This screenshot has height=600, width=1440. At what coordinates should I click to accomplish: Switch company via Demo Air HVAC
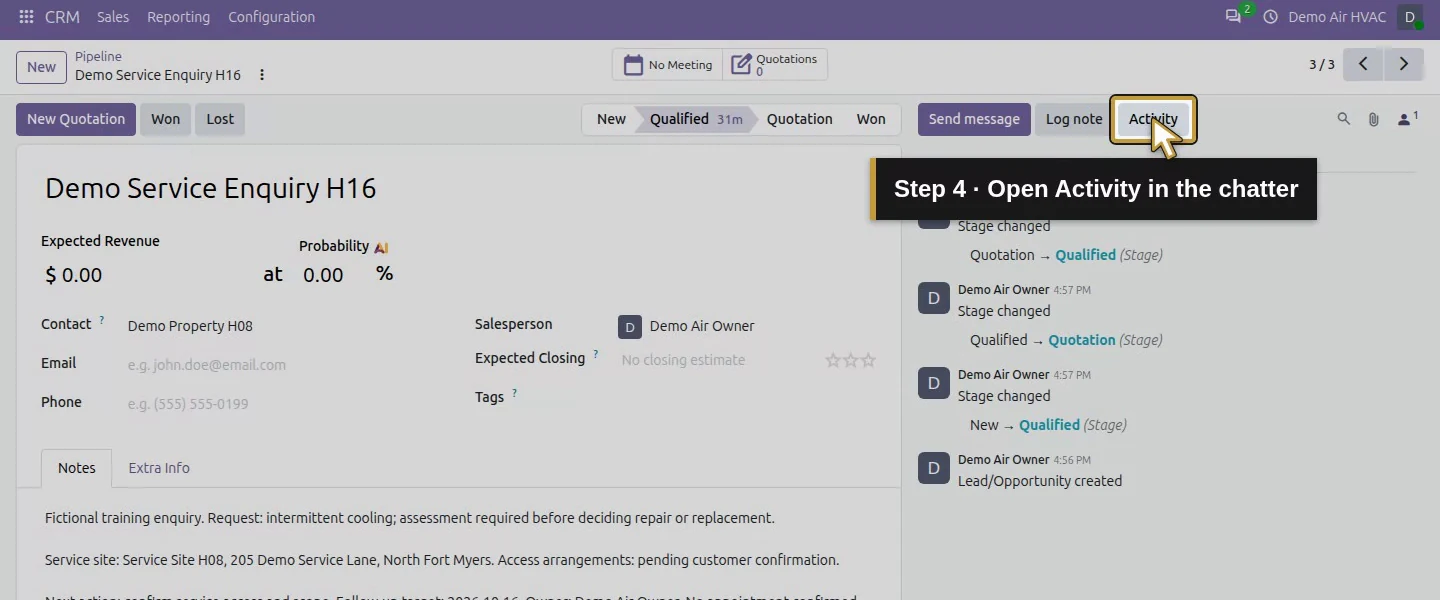(1337, 17)
